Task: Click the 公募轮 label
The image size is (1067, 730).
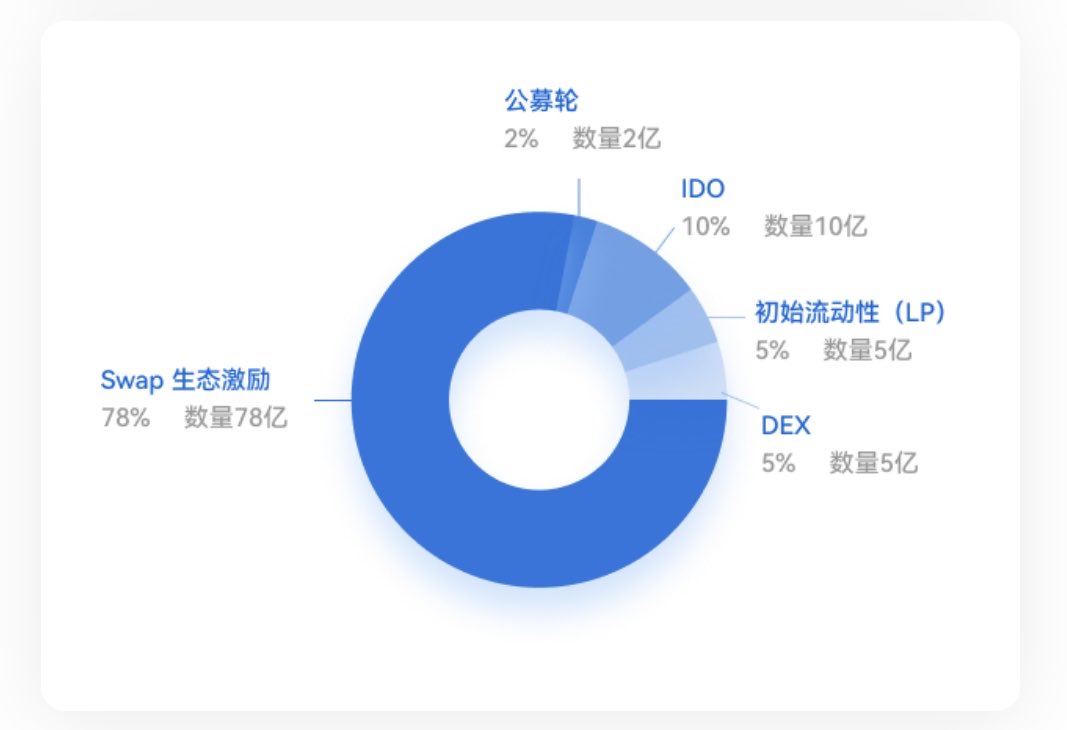Action: [x=541, y=101]
